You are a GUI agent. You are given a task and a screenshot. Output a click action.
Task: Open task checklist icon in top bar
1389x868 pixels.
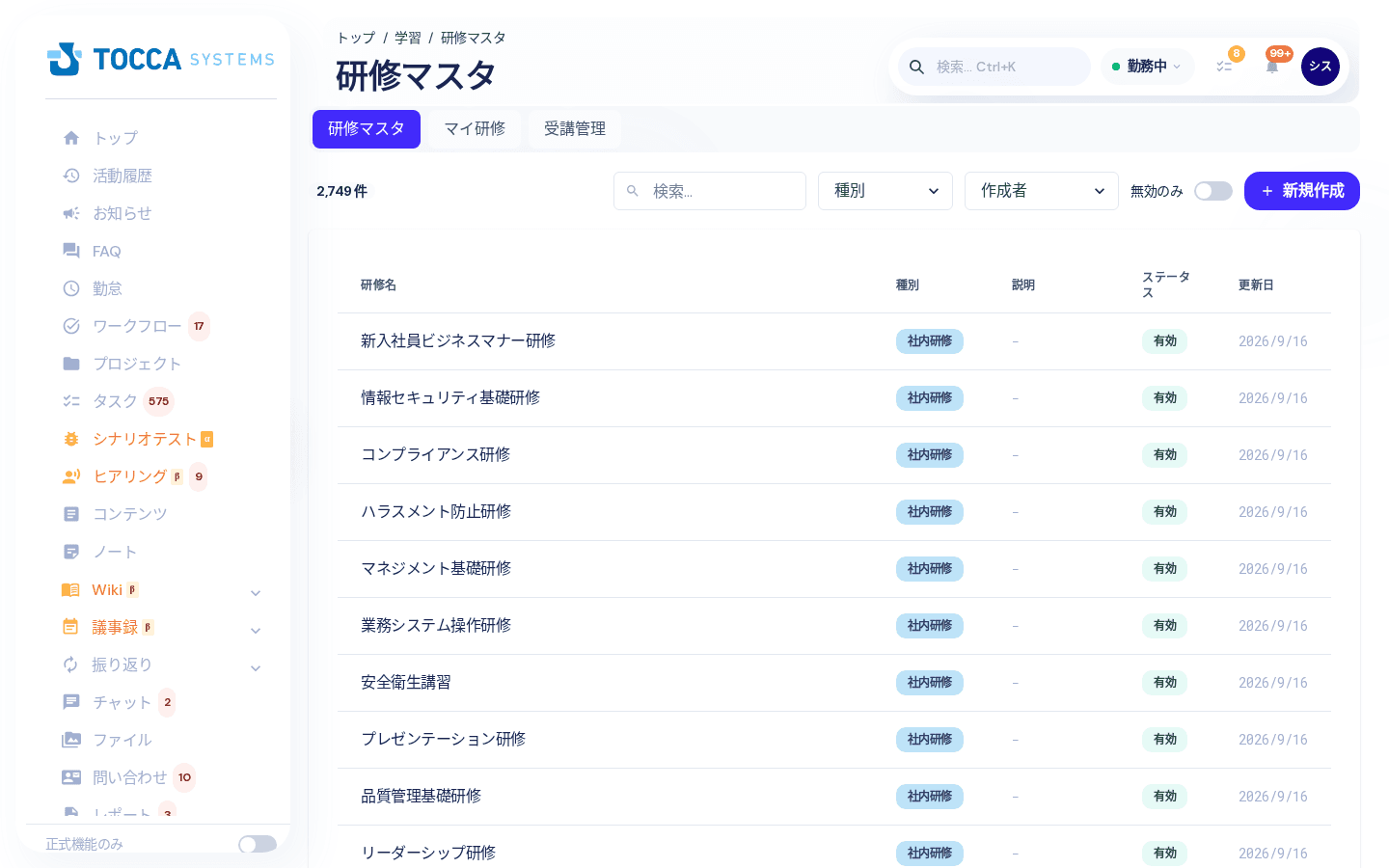pos(1224,67)
